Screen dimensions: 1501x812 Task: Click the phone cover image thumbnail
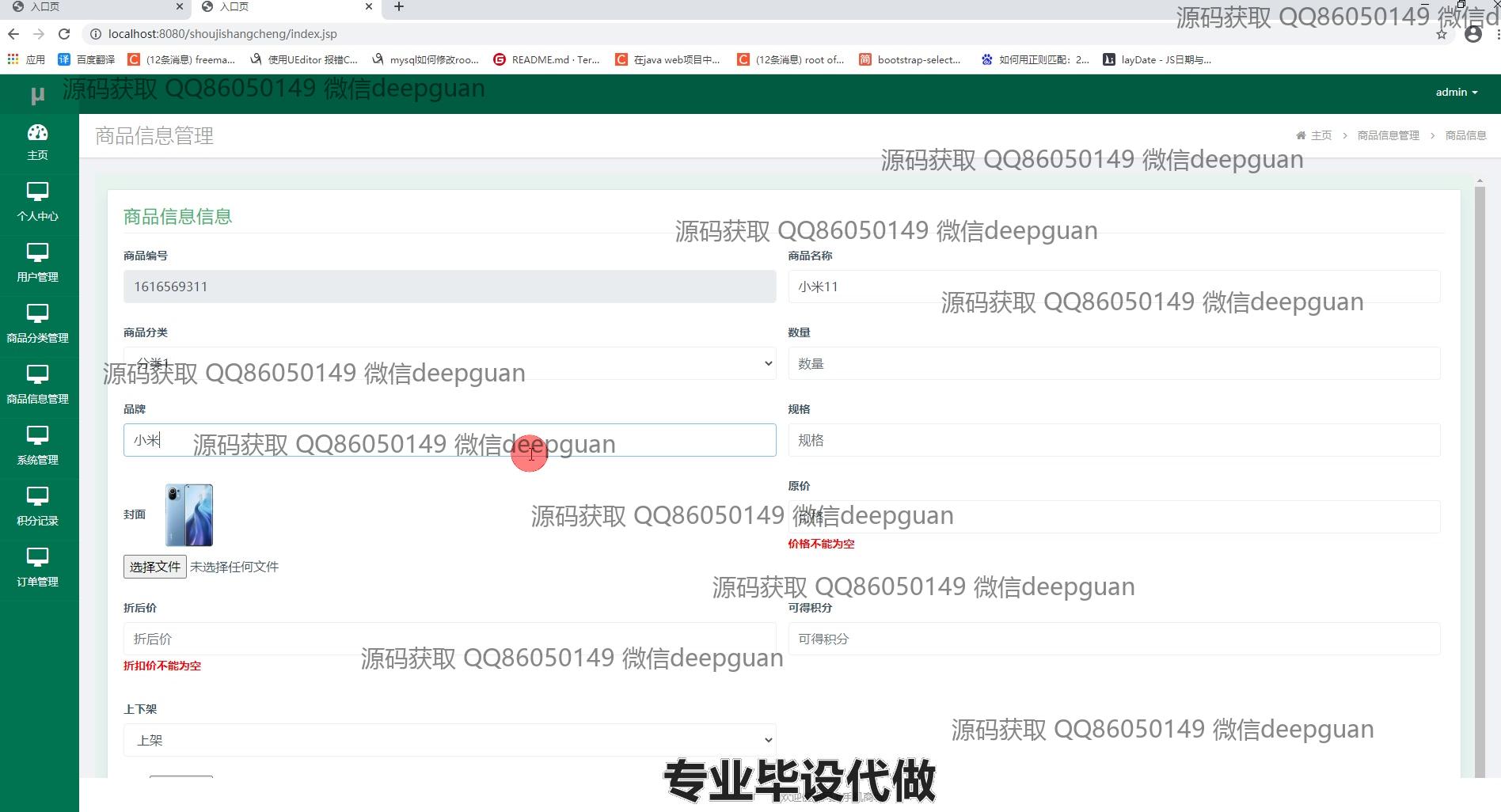pos(189,515)
